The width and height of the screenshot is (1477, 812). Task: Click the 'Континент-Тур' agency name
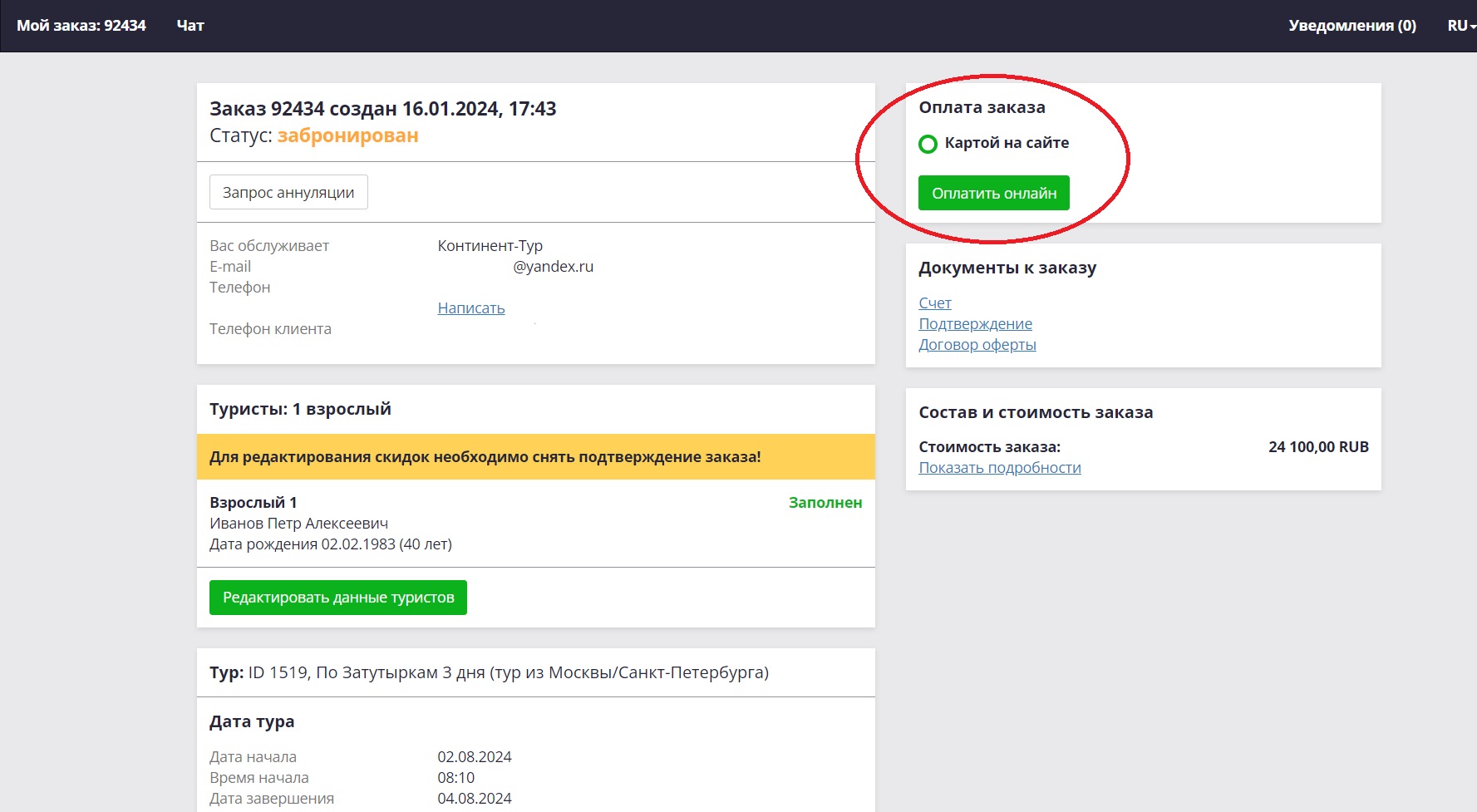click(490, 246)
